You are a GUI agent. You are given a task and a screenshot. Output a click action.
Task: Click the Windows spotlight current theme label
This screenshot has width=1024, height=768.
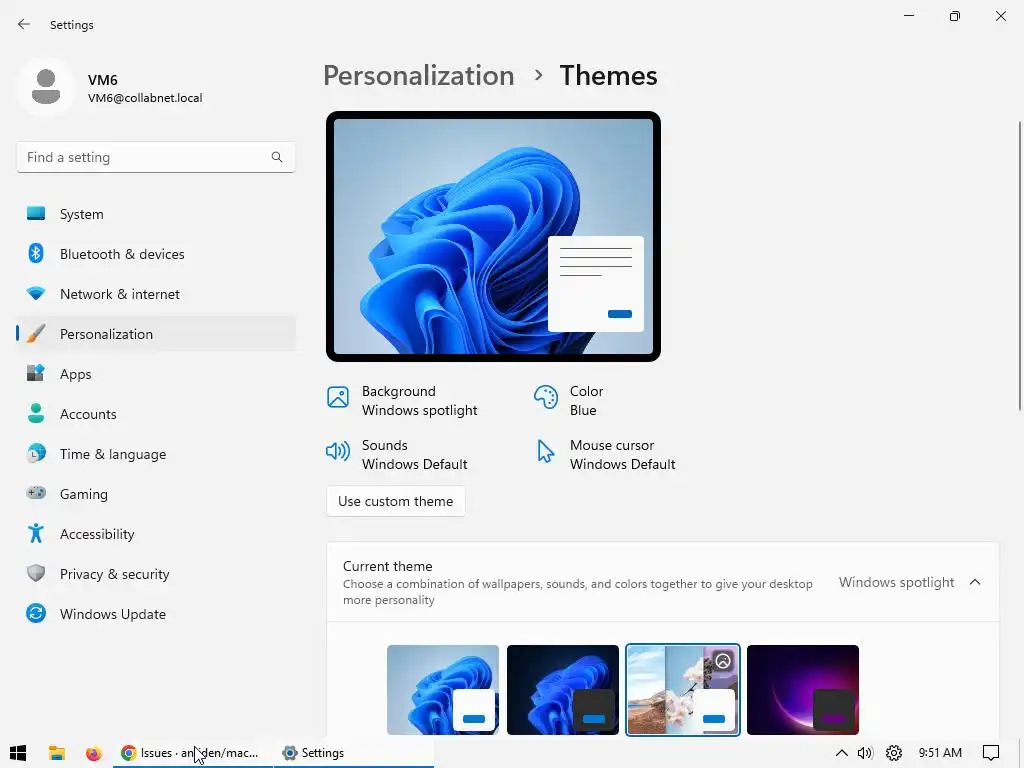(896, 582)
